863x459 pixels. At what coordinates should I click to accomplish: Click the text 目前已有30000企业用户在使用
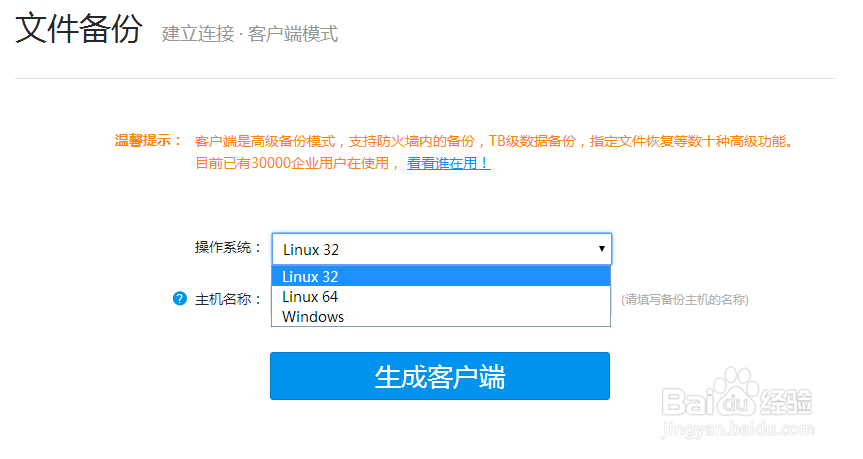pyautogui.click(x=297, y=163)
